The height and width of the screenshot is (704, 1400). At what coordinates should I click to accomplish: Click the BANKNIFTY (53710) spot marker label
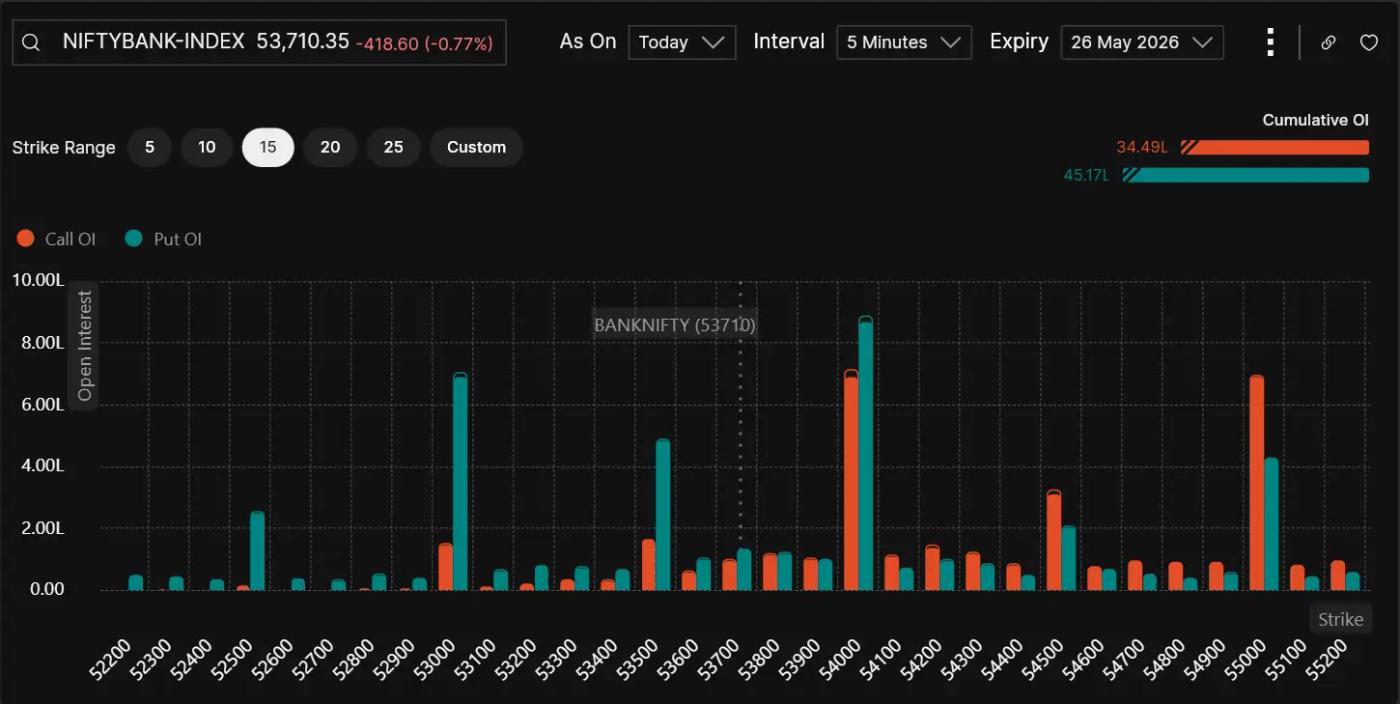tap(675, 325)
